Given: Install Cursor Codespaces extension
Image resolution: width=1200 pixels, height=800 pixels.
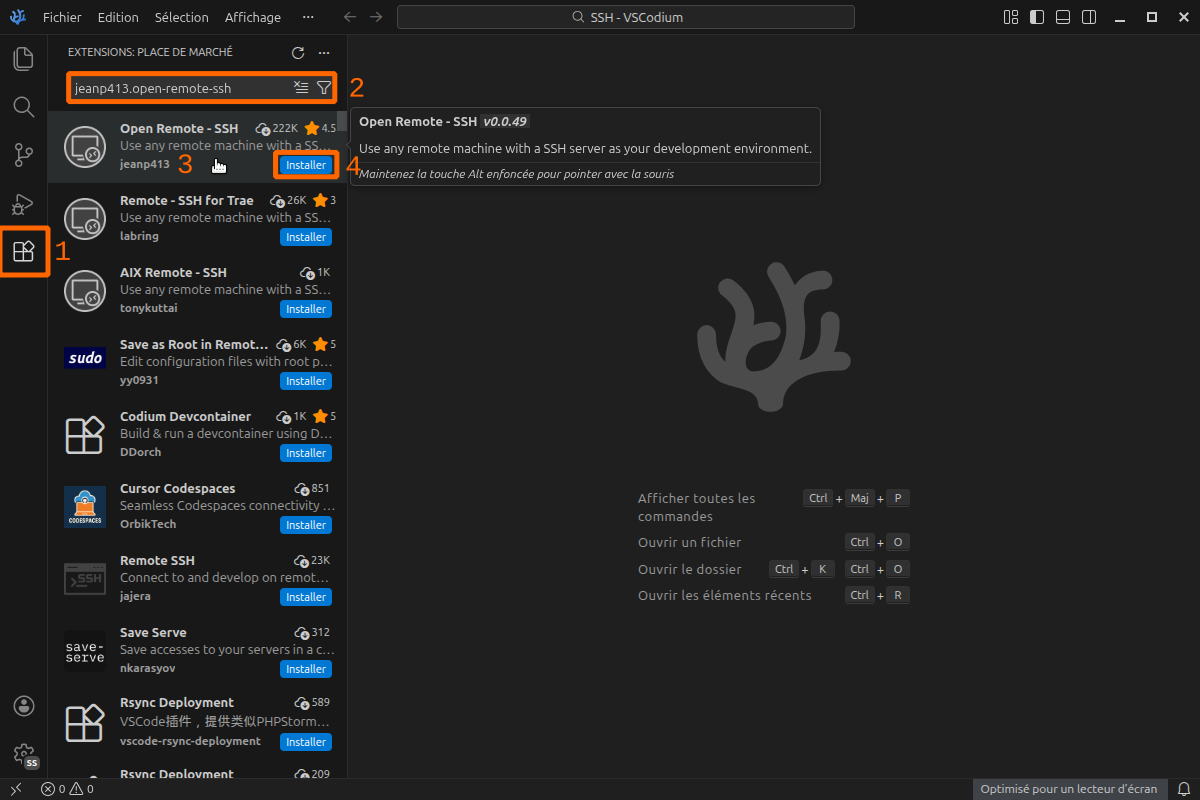Looking at the screenshot, I should pos(306,525).
